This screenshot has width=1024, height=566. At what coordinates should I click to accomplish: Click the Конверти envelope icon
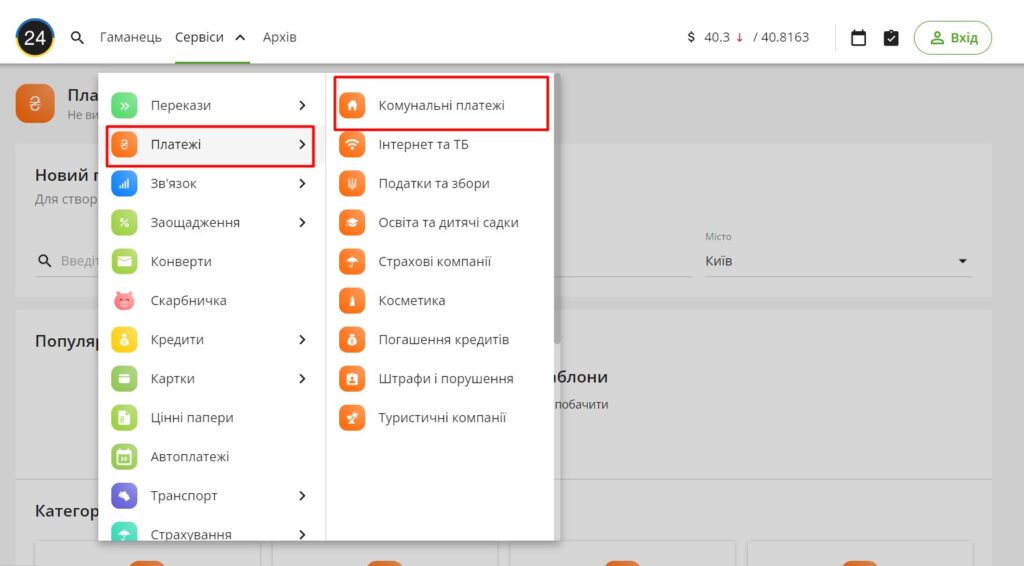[x=124, y=262]
